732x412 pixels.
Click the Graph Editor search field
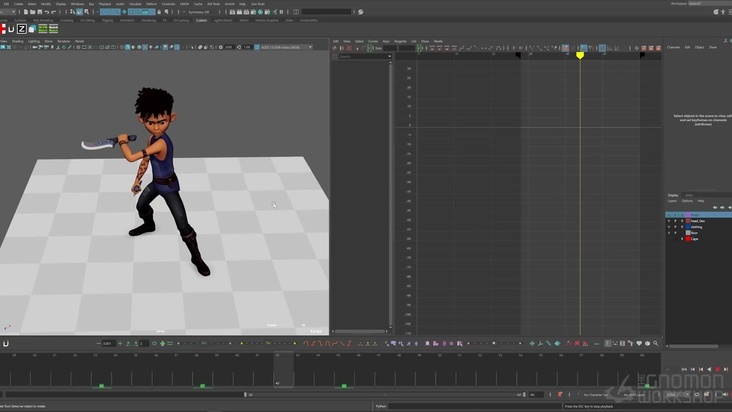[x=363, y=56]
